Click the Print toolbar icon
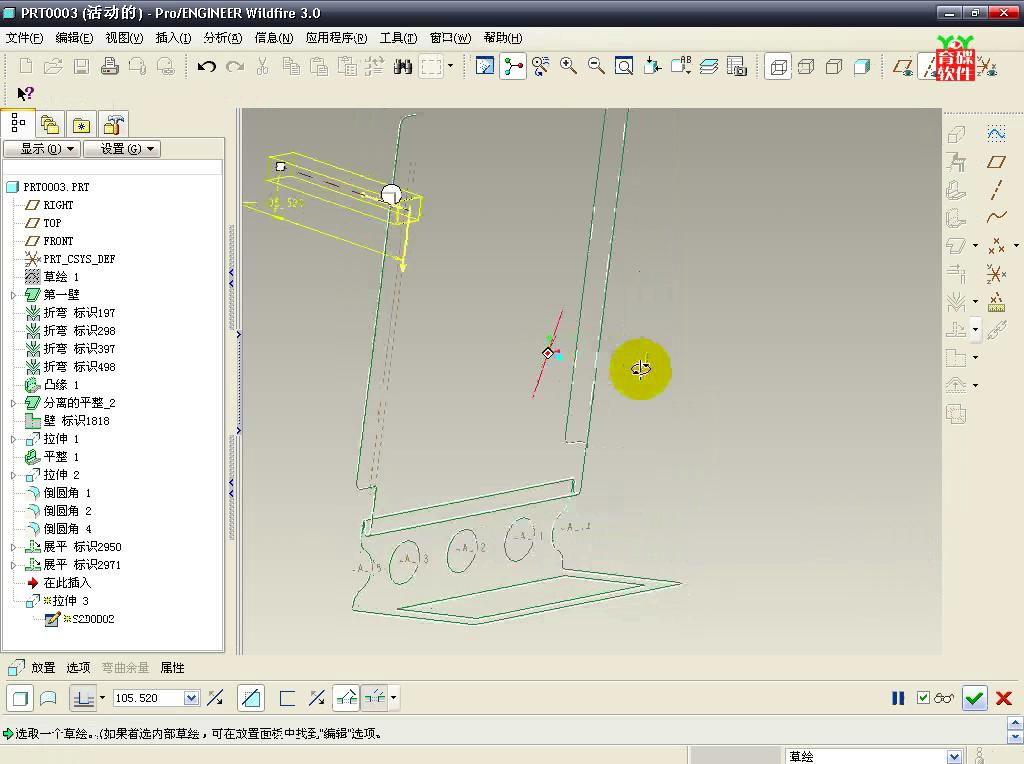The image size is (1024, 764). point(110,66)
